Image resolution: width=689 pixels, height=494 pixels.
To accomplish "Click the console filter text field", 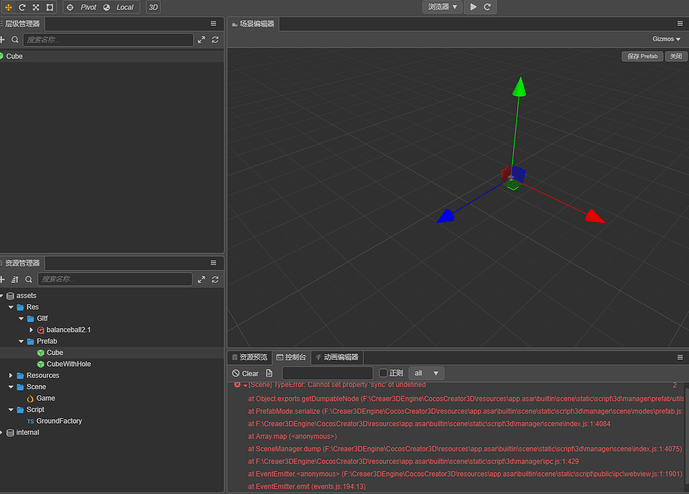I will click(x=327, y=373).
